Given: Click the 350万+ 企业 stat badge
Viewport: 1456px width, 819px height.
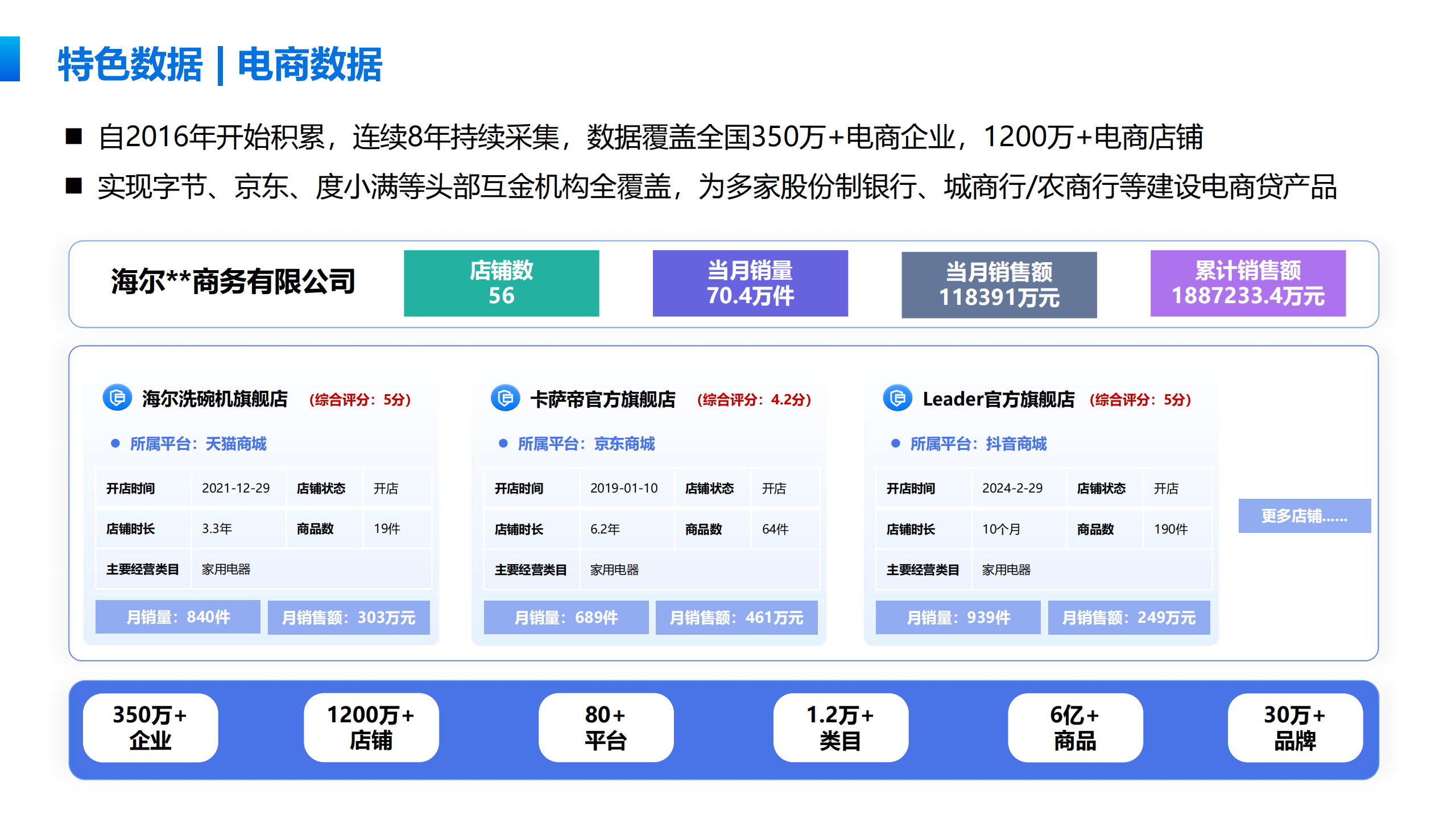Looking at the screenshot, I should pyautogui.click(x=150, y=727).
